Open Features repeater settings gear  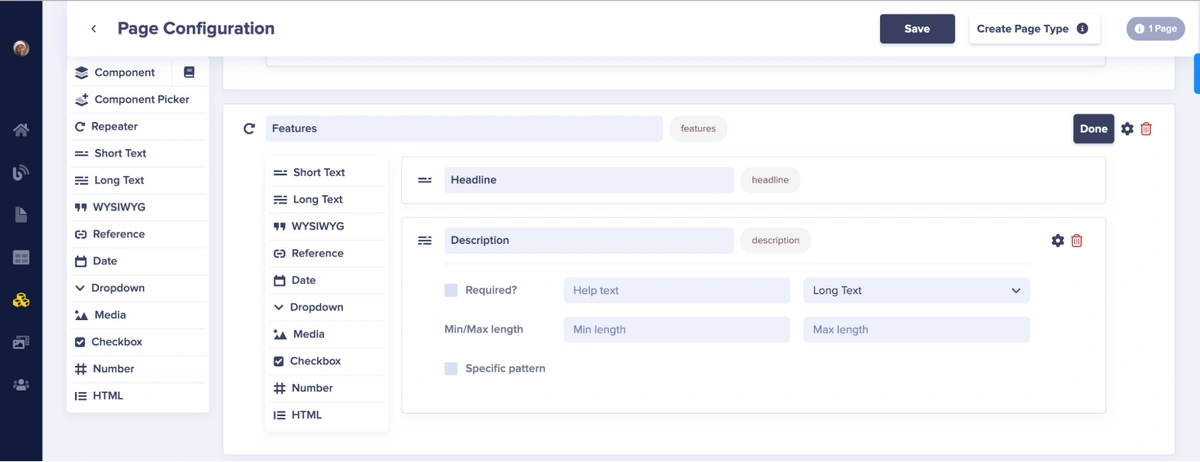tap(1127, 129)
